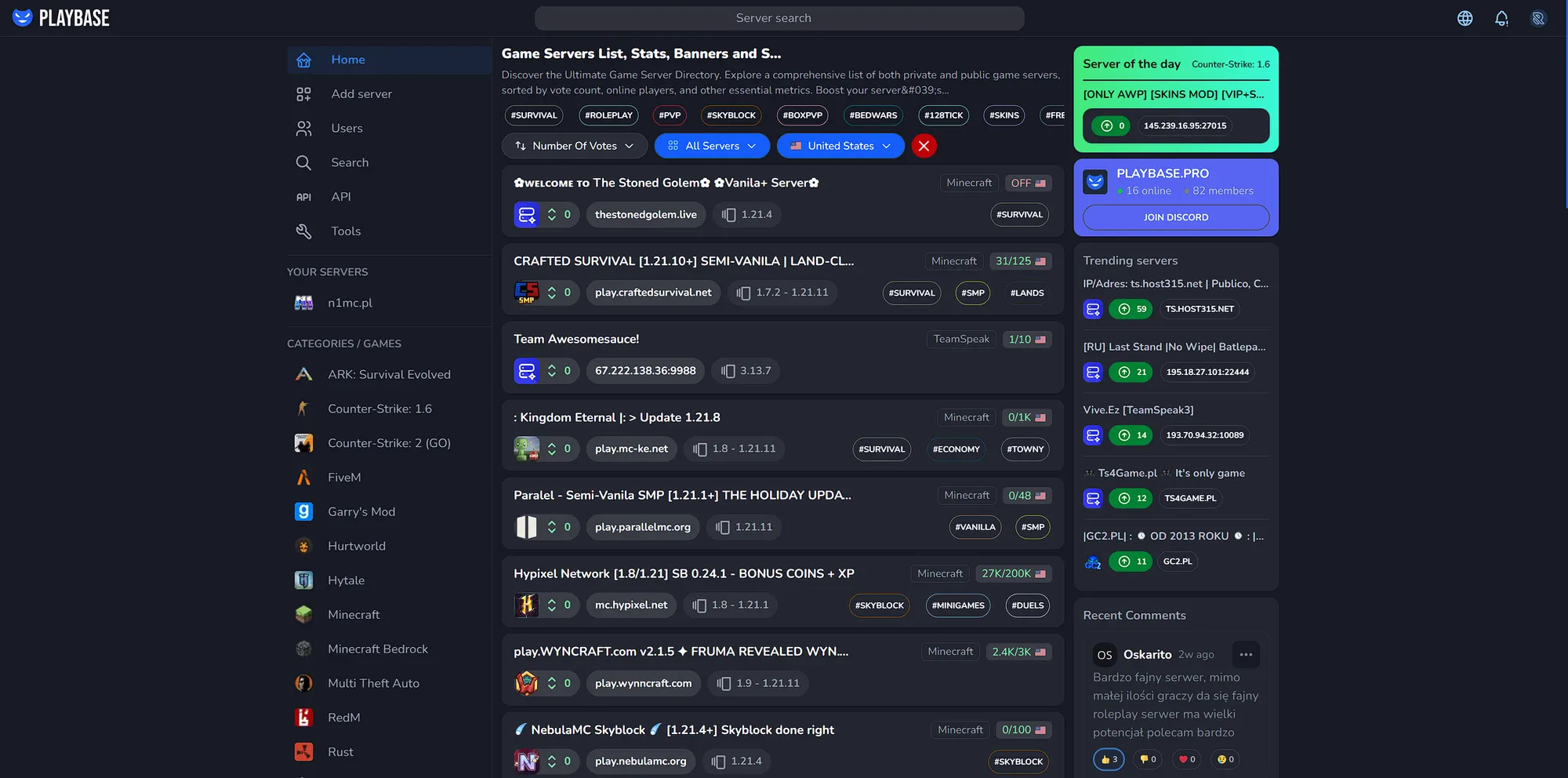Click the PLAYBASE logo in header
Screen dimensions: 1568x778
(61, 18)
